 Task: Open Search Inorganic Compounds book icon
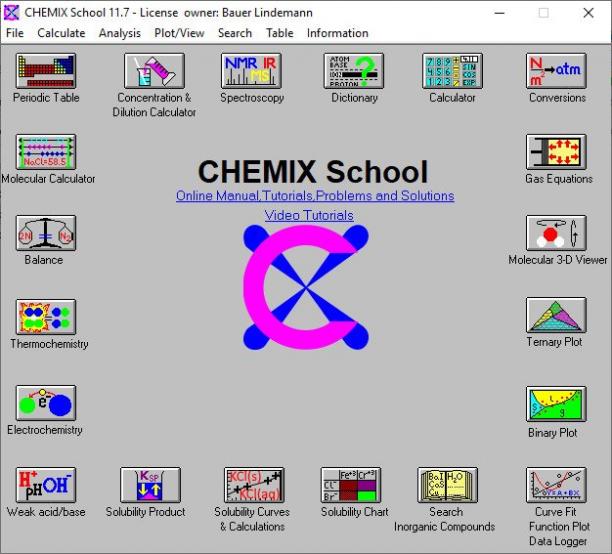(447, 485)
